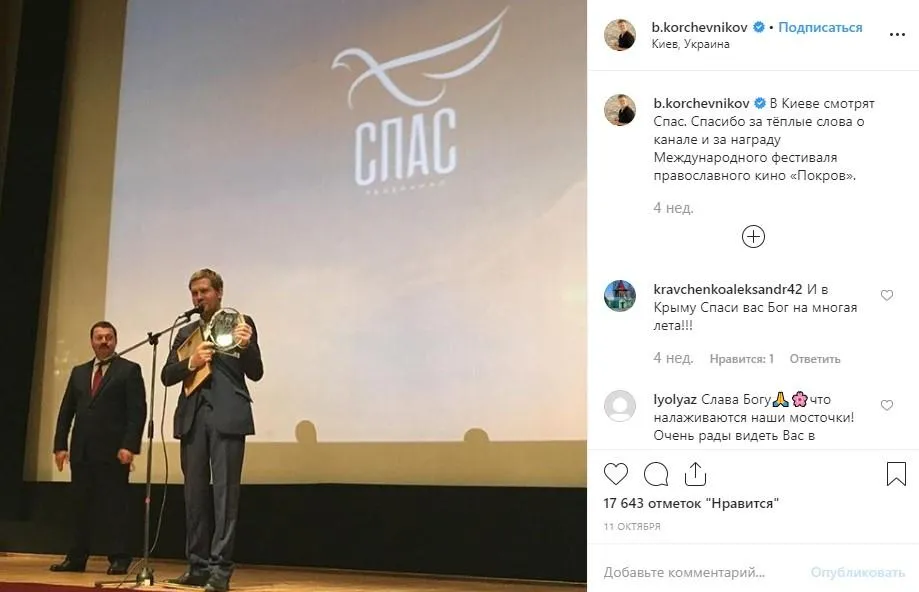Reply to the comment using Ответить
Screen dimensions: 919x592
[815, 359]
